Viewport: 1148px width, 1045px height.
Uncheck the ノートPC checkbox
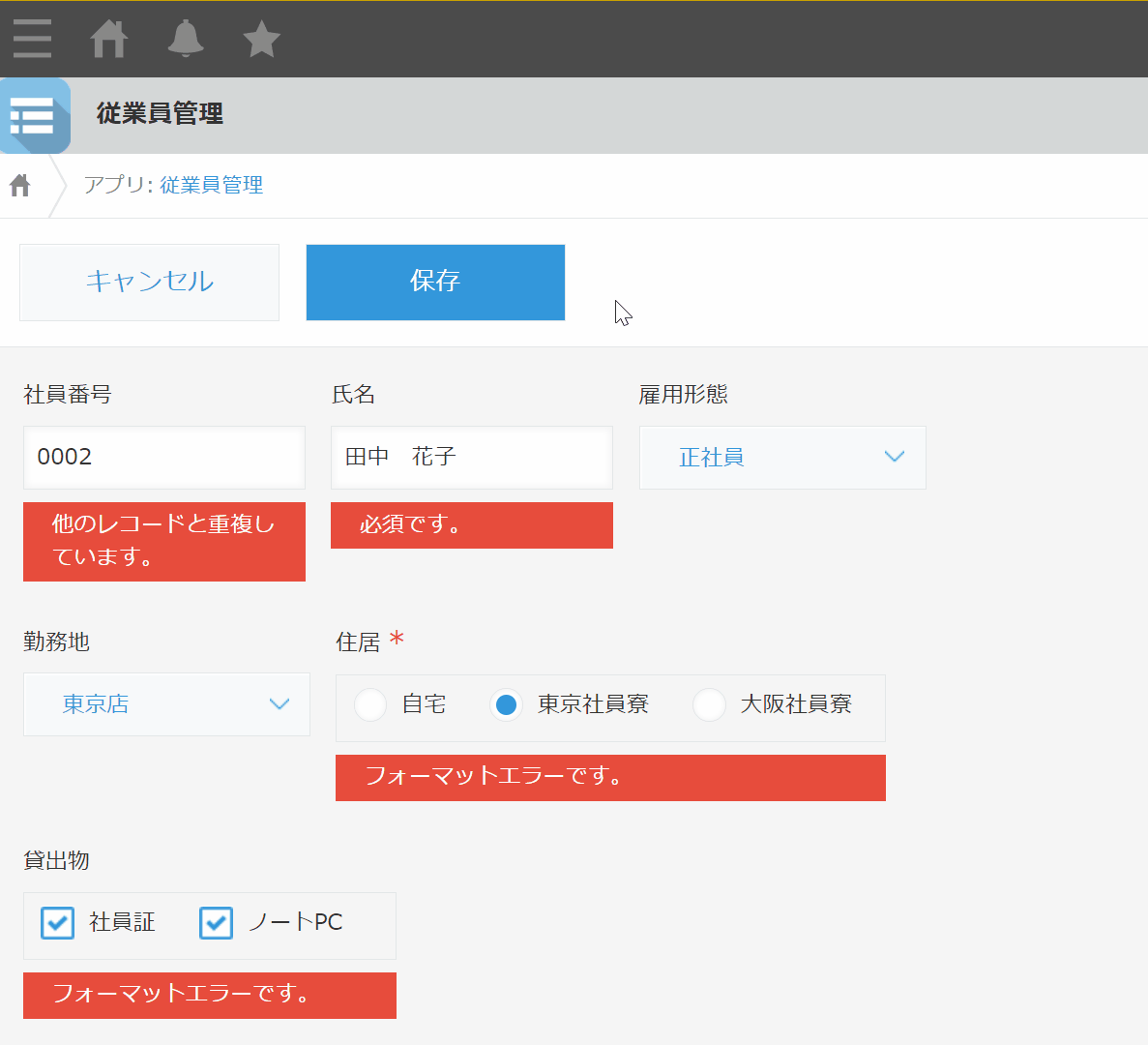click(x=216, y=923)
